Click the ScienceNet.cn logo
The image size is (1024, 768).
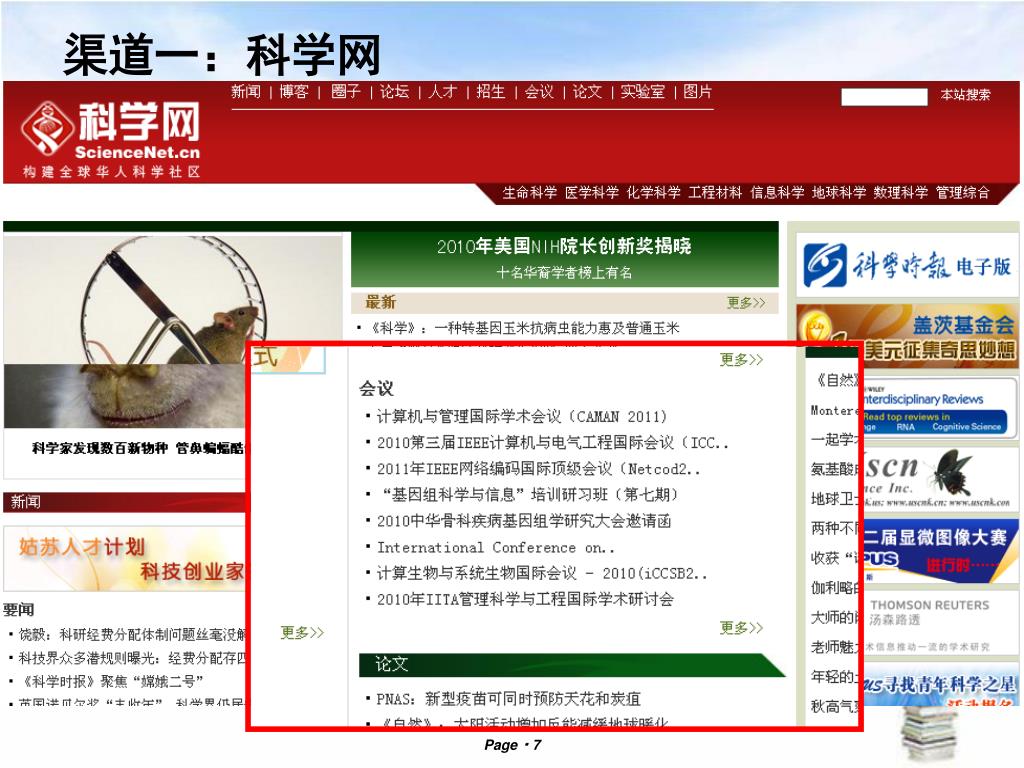point(111,138)
